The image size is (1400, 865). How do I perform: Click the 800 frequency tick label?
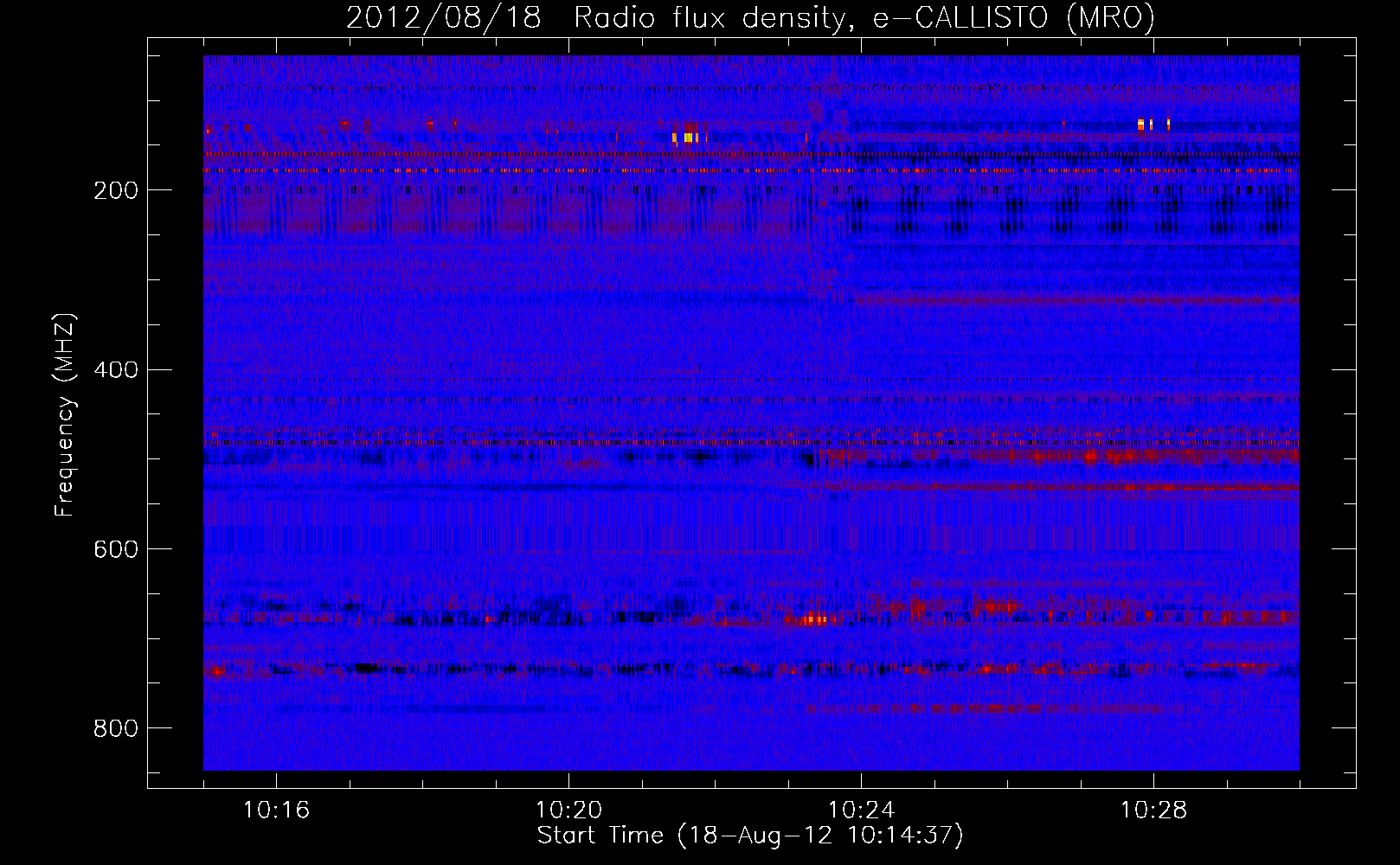pyautogui.click(x=116, y=728)
